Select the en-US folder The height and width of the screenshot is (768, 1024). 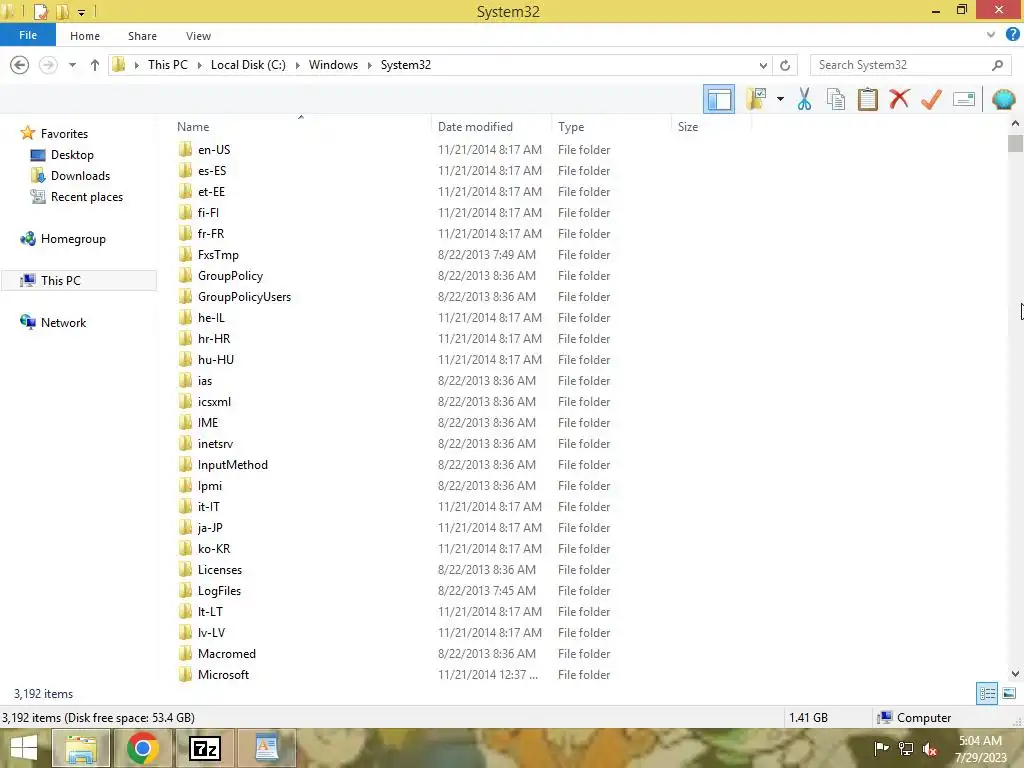[214, 150]
